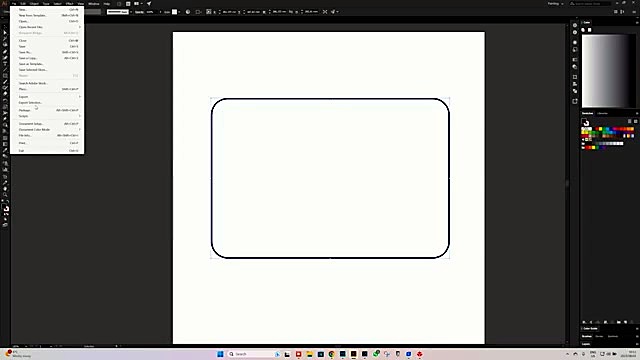
Task: Open the Edit menu
Action: click(x=23, y=4)
